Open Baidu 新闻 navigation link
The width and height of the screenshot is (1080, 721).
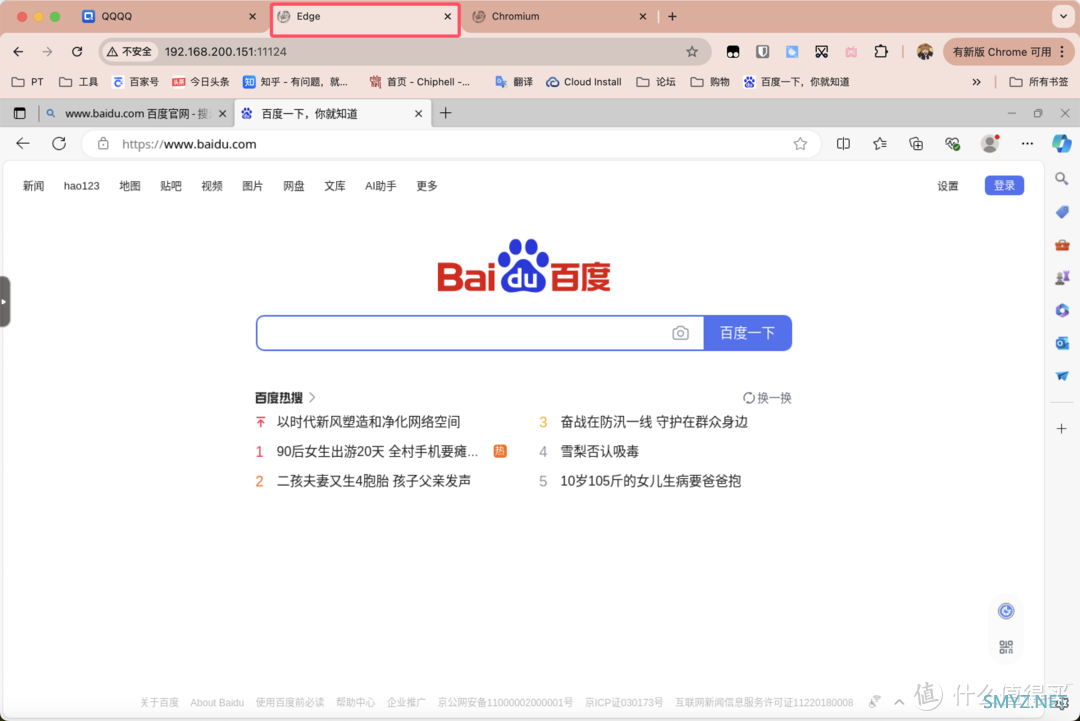click(x=33, y=186)
